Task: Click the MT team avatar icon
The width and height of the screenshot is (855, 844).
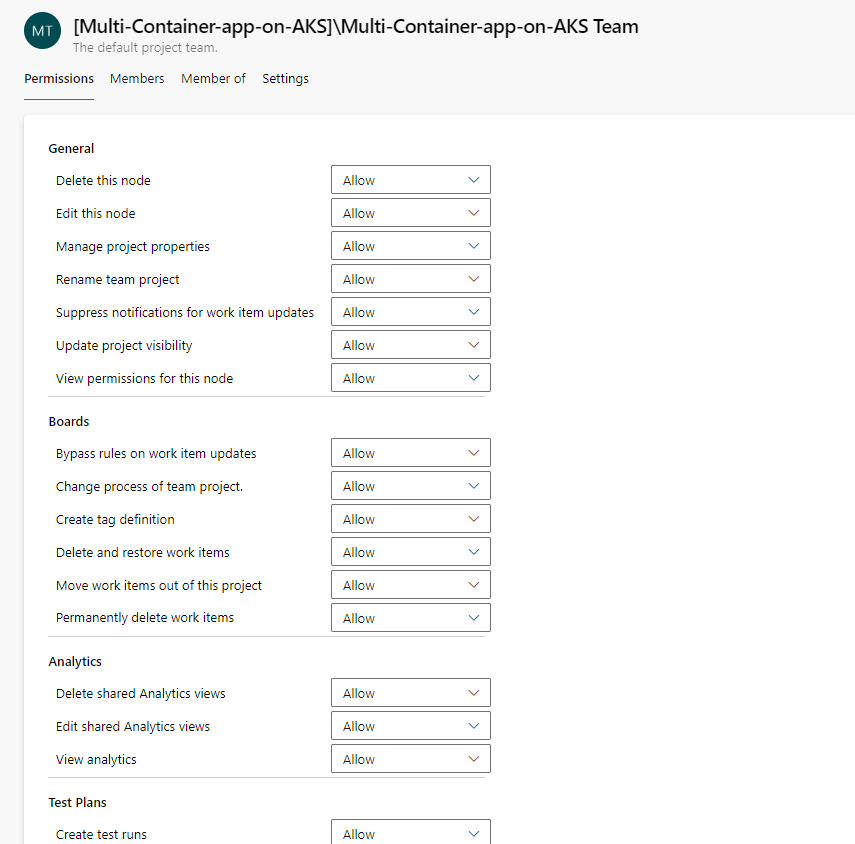Action: 43,31
